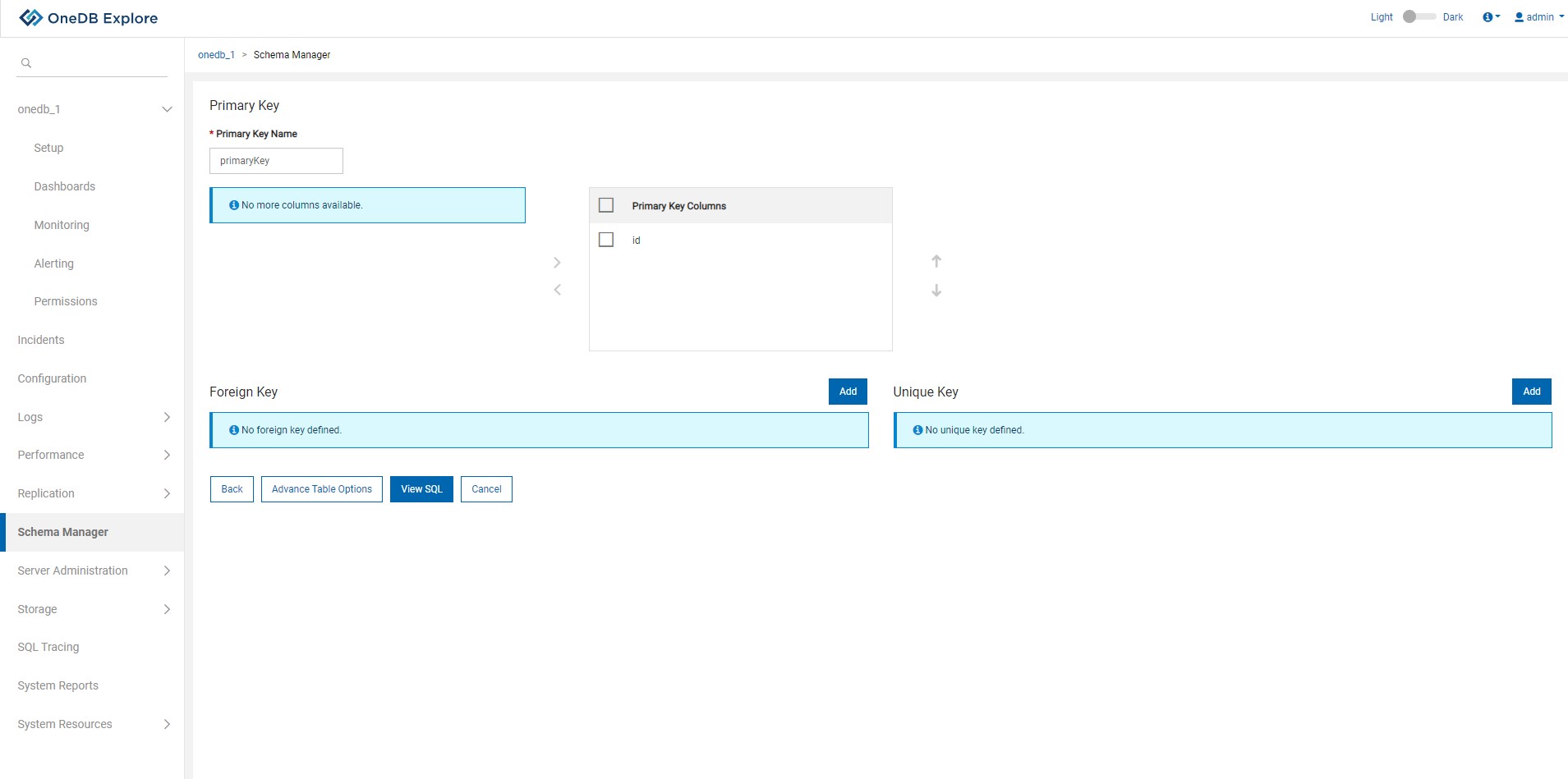
Task: Open the admin user account menu
Action: point(1539,17)
